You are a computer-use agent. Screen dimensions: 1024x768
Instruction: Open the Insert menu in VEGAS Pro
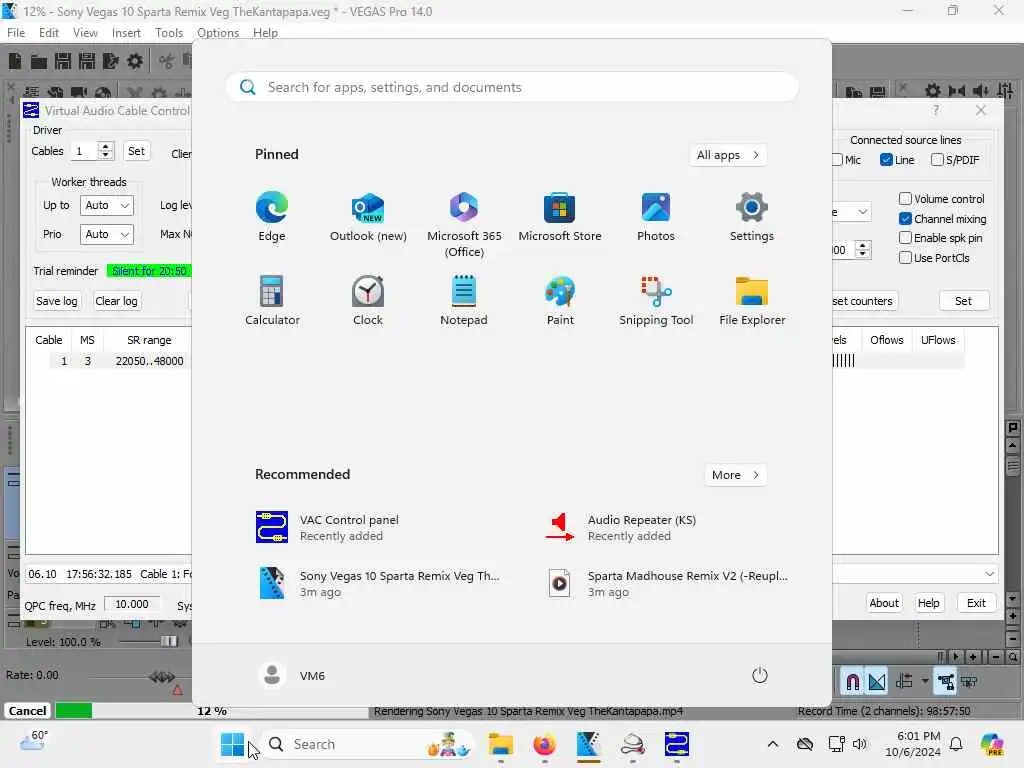(x=126, y=33)
